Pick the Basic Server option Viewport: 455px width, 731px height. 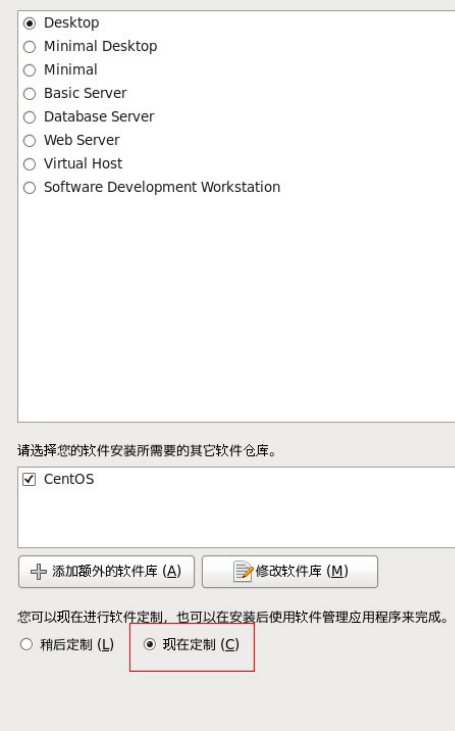(29, 94)
